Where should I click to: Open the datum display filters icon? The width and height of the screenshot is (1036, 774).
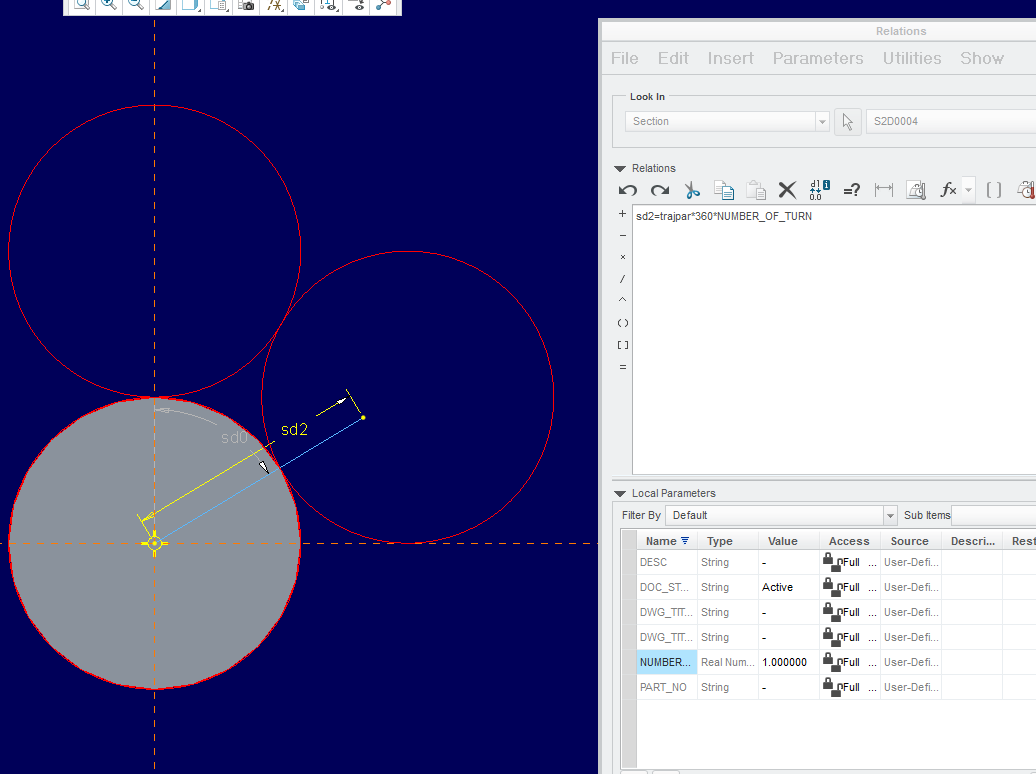pyautogui.click(x=274, y=5)
